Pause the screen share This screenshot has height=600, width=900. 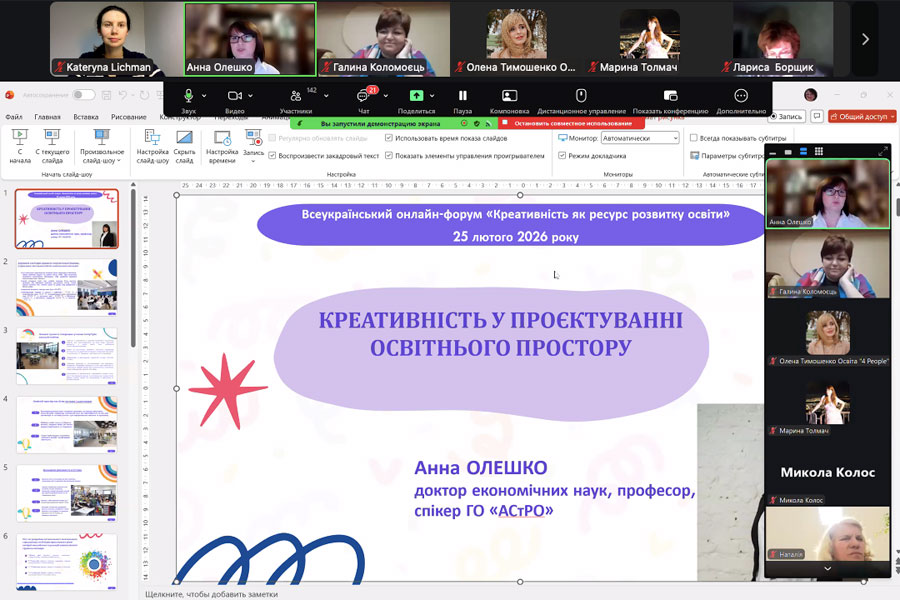[463, 96]
